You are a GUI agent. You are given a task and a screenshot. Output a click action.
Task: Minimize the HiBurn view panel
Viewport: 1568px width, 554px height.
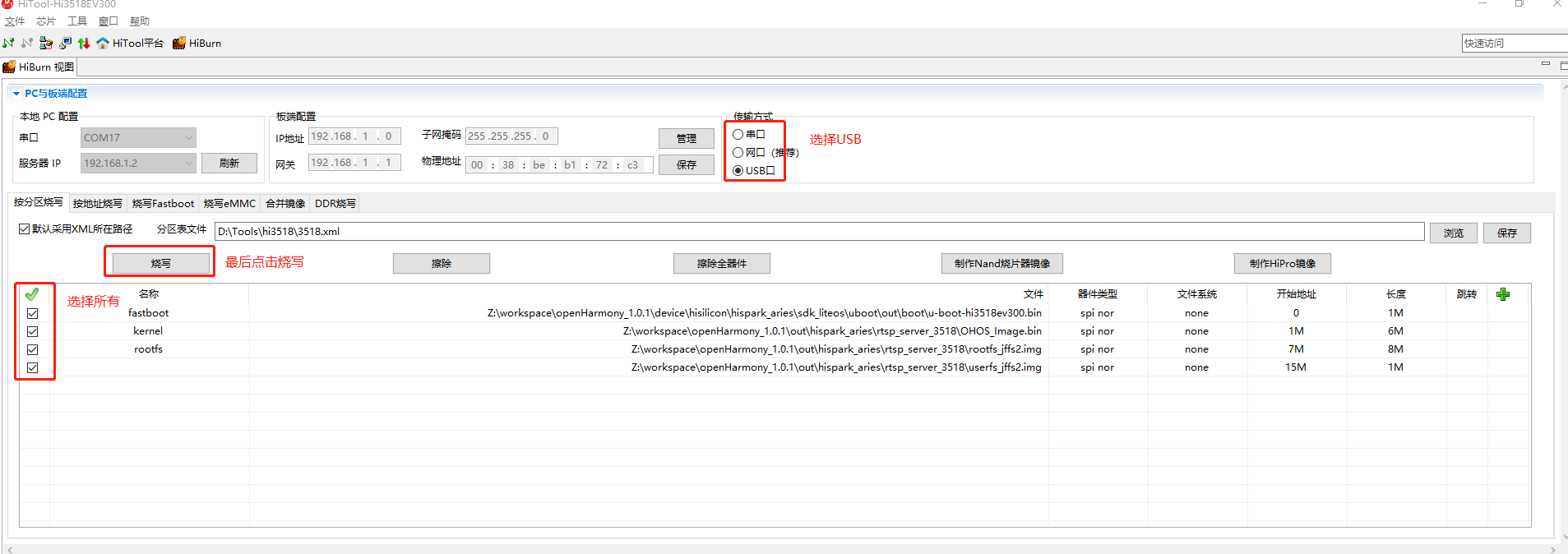[1545, 65]
